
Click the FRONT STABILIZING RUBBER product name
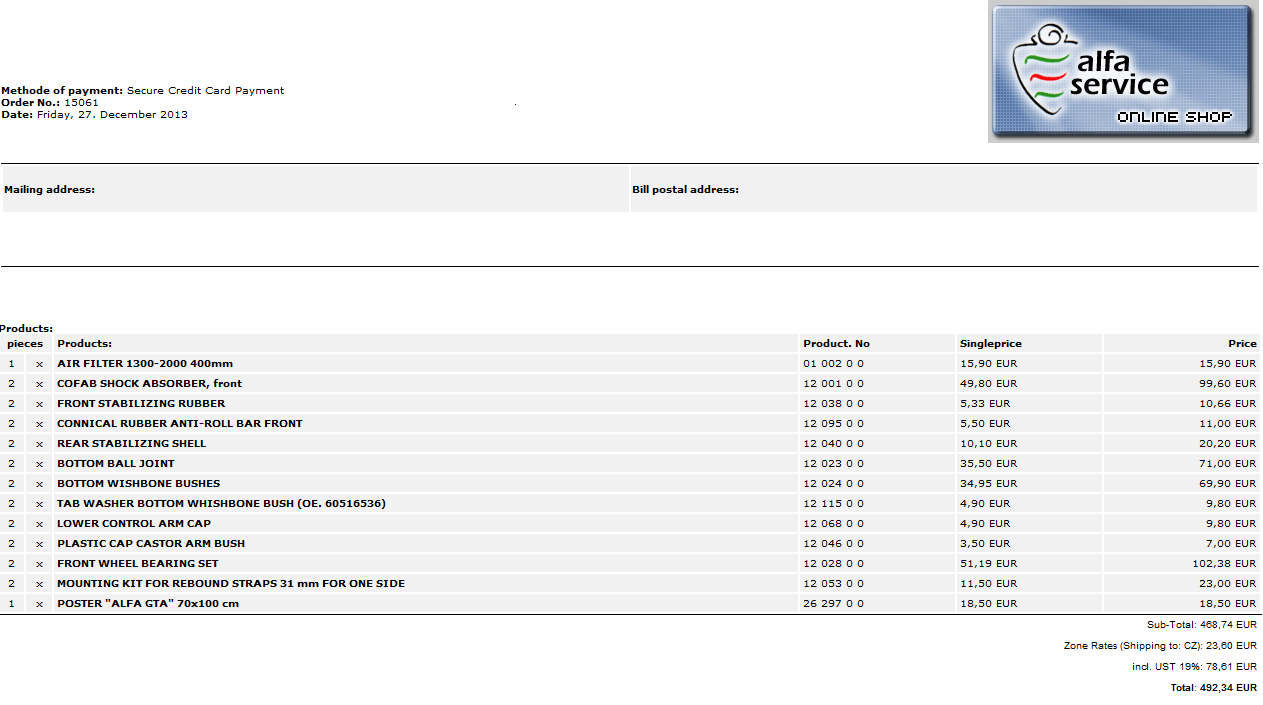141,404
